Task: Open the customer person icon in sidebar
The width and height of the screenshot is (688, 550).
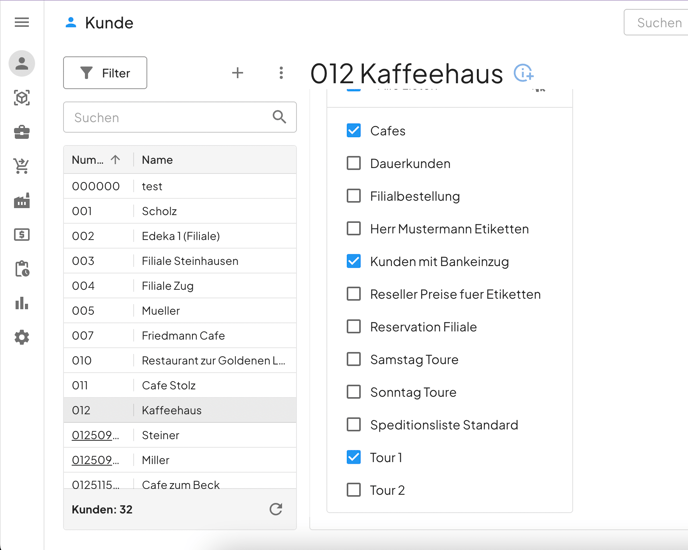Action: click(22, 63)
